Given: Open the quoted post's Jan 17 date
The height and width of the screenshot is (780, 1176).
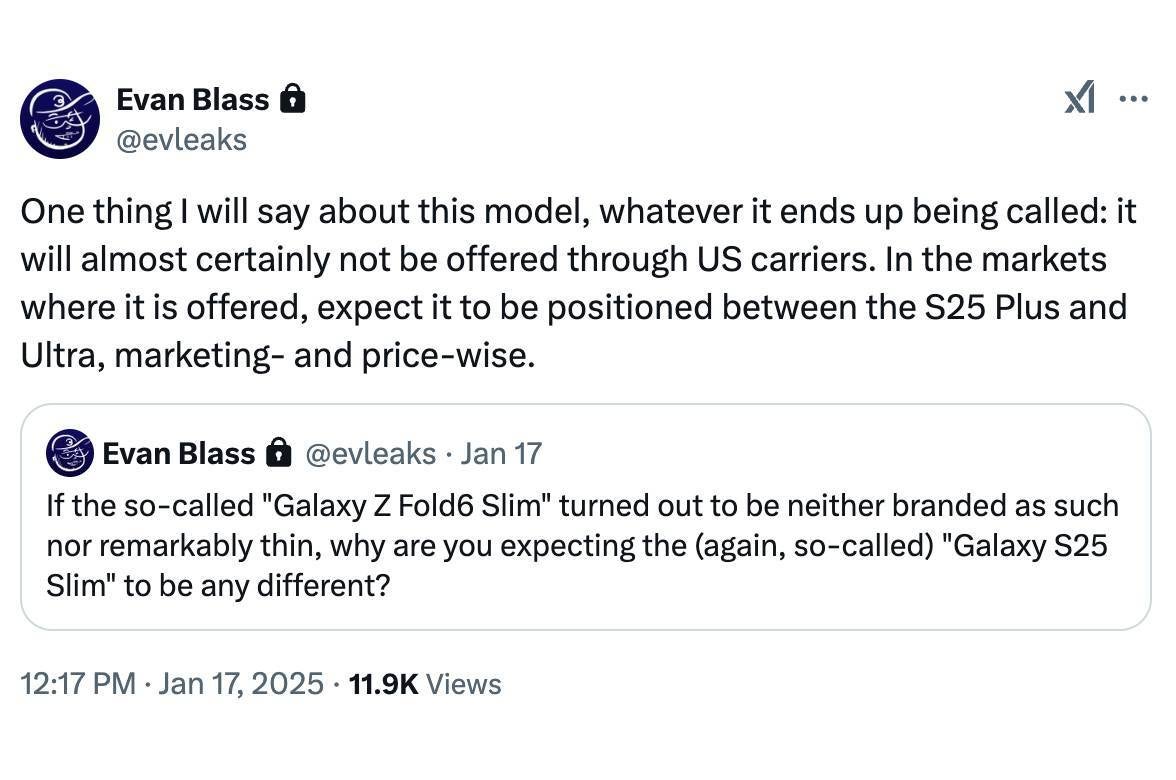Looking at the screenshot, I should [501, 454].
